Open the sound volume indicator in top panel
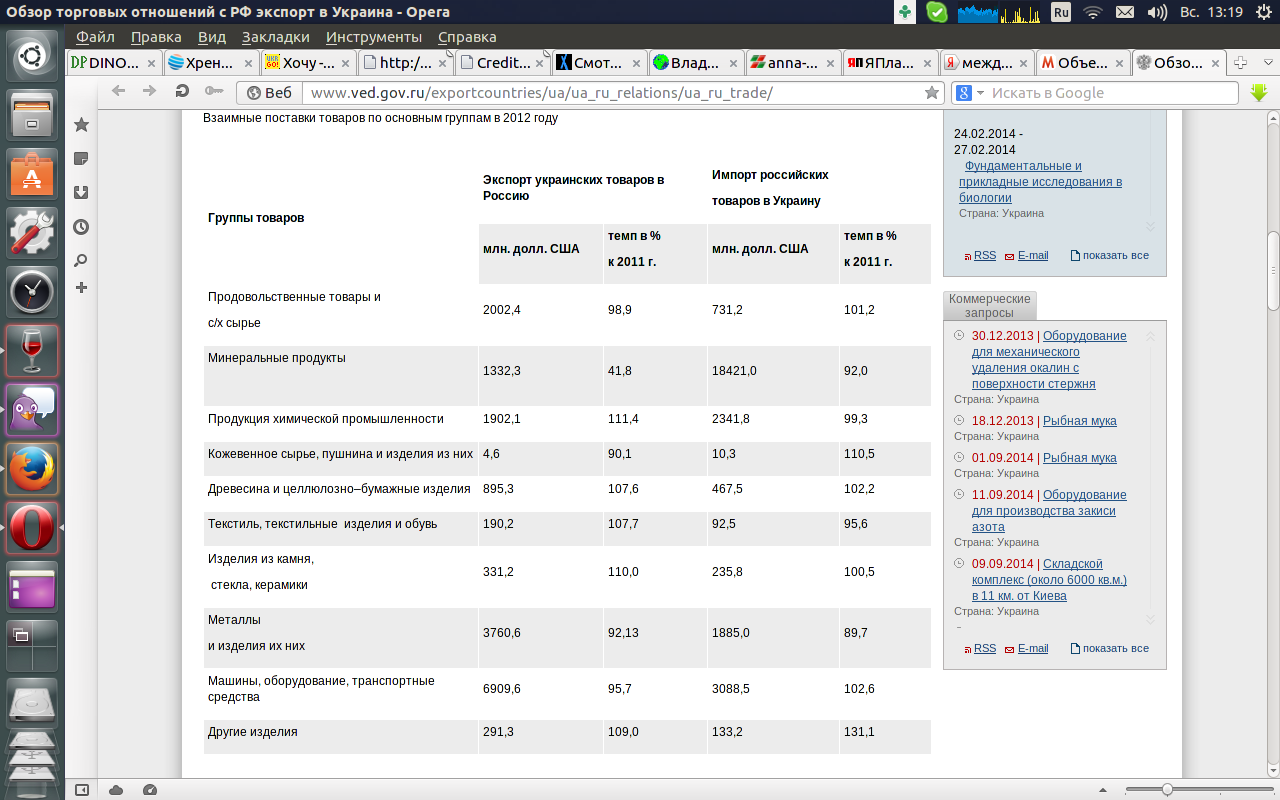 pos(1158,12)
